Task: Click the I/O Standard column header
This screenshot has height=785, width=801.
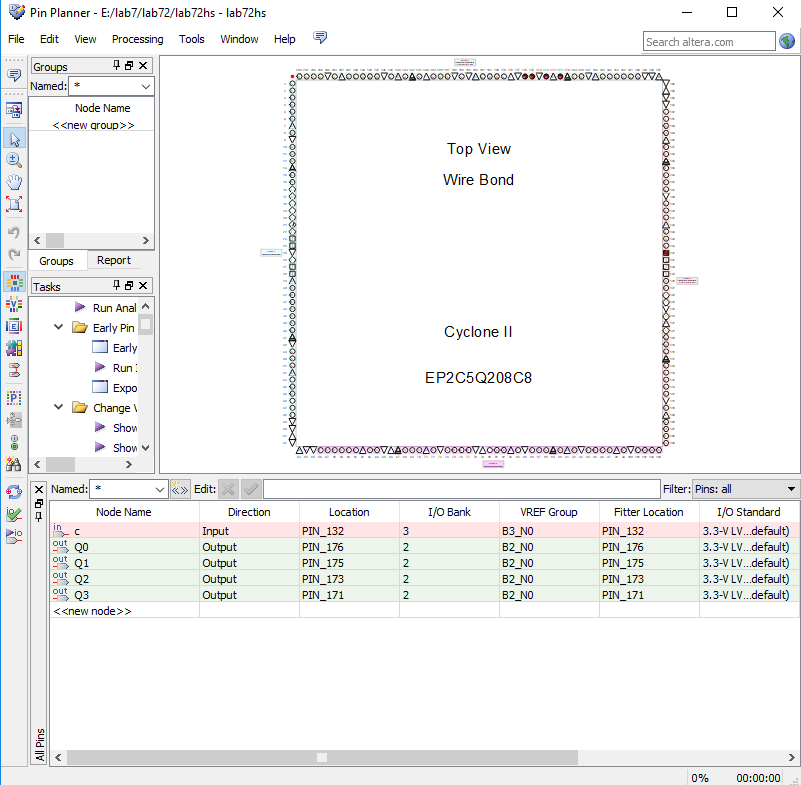Action: [x=748, y=512]
